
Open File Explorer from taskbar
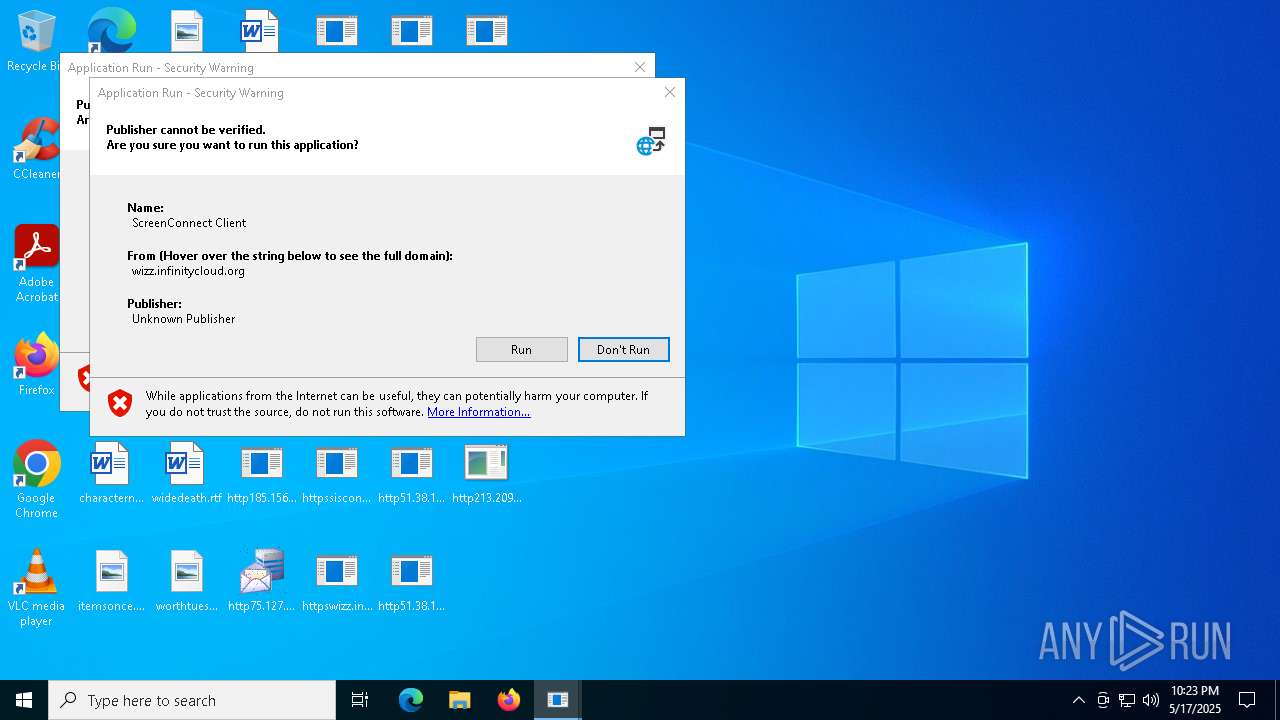(x=460, y=700)
